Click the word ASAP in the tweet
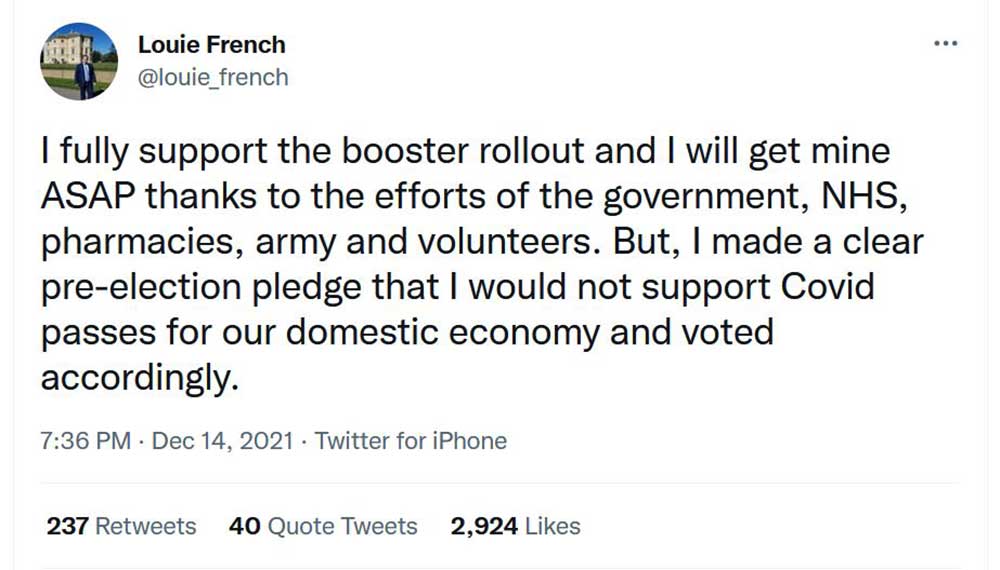This screenshot has width=1000, height=570. pyautogui.click(x=88, y=197)
